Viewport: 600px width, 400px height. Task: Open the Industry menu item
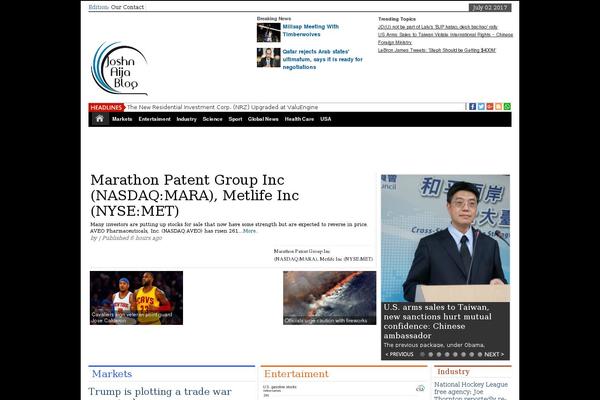[x=186, y=119]
